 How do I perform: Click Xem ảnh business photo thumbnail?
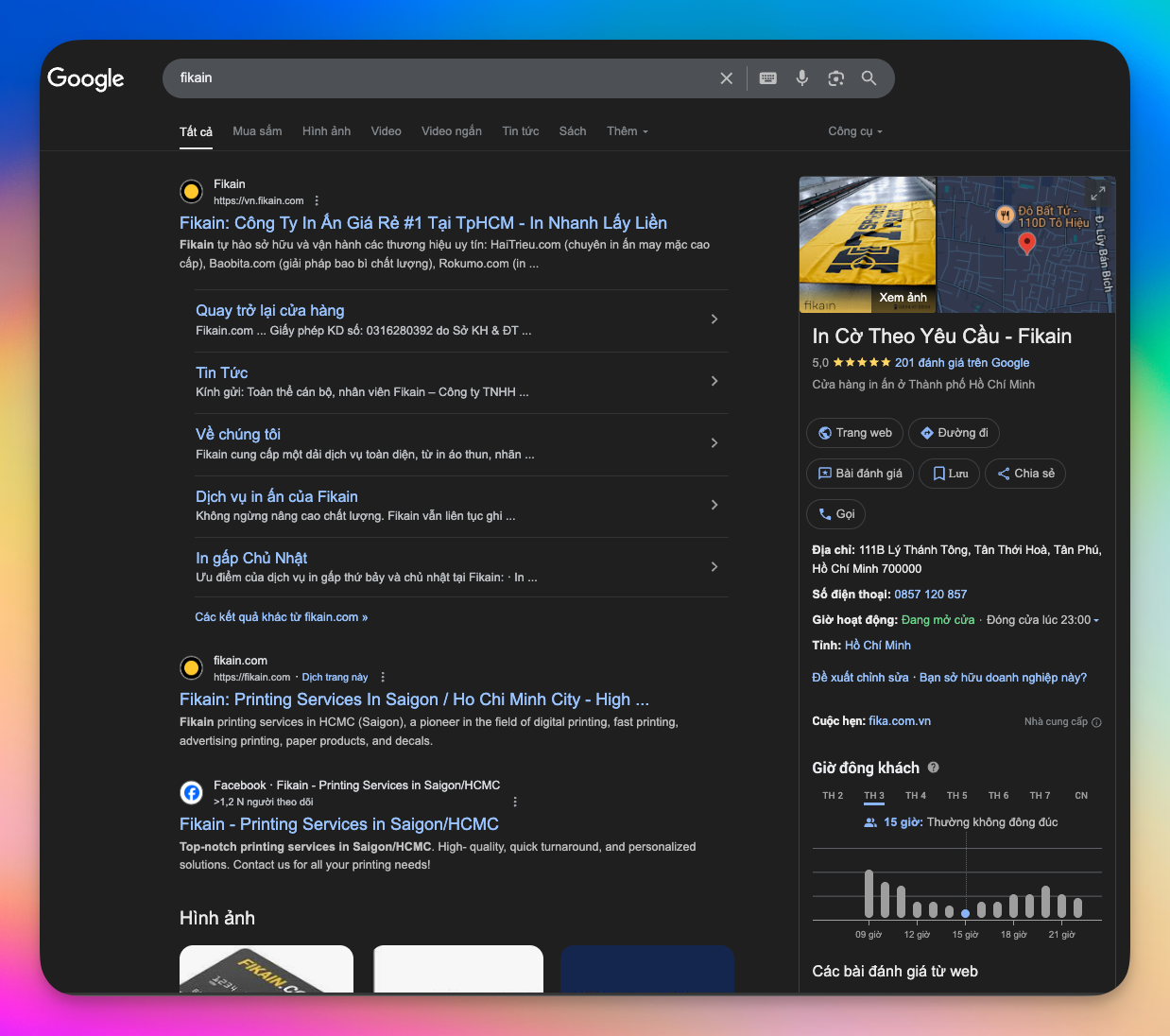868,245
